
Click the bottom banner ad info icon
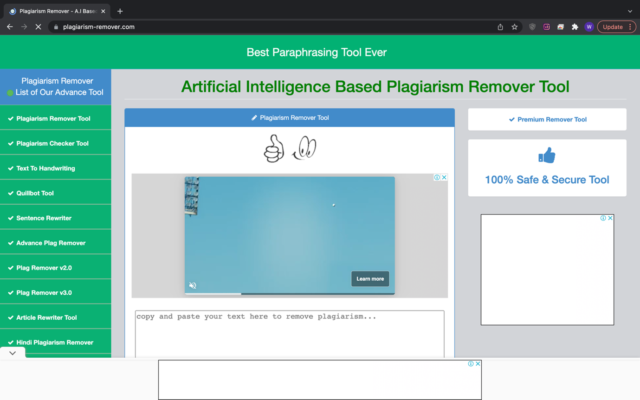(471, 364)
